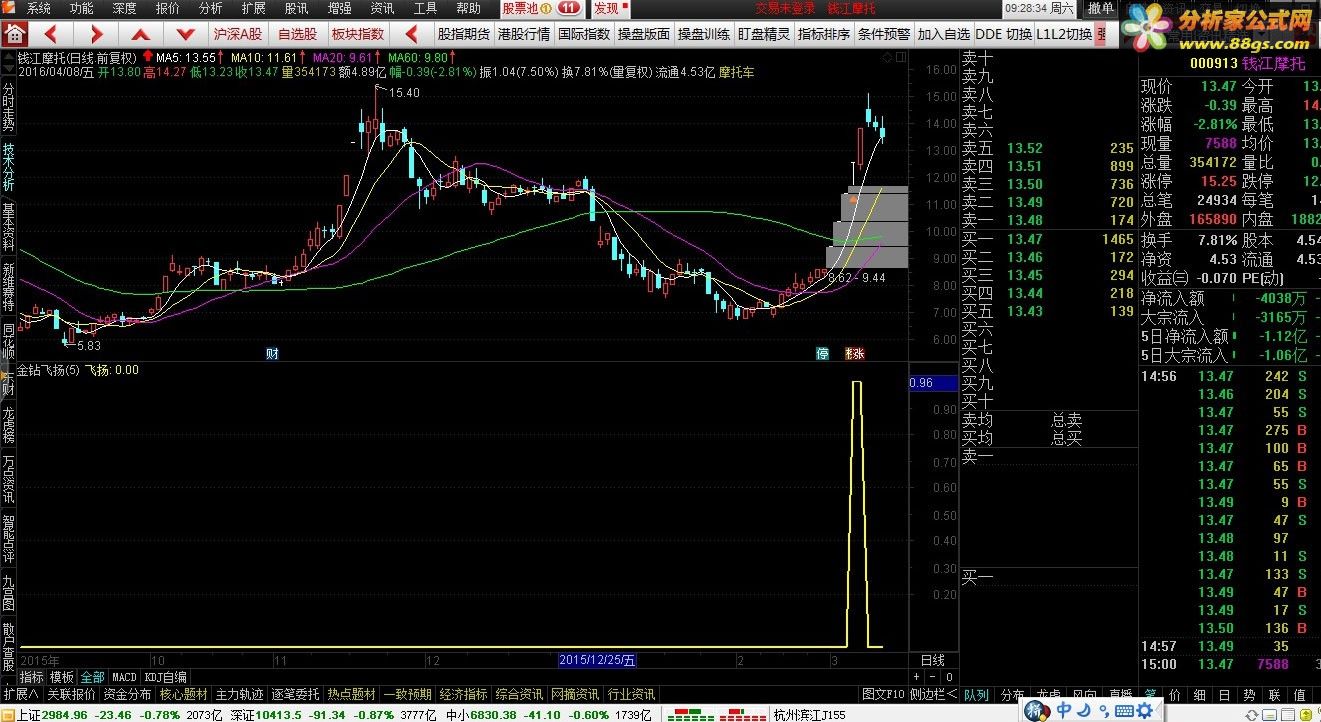Expand the 扩展 bottom panel
The height and width of the screenshot is (722, 1321).
click(x=21, y=694)
